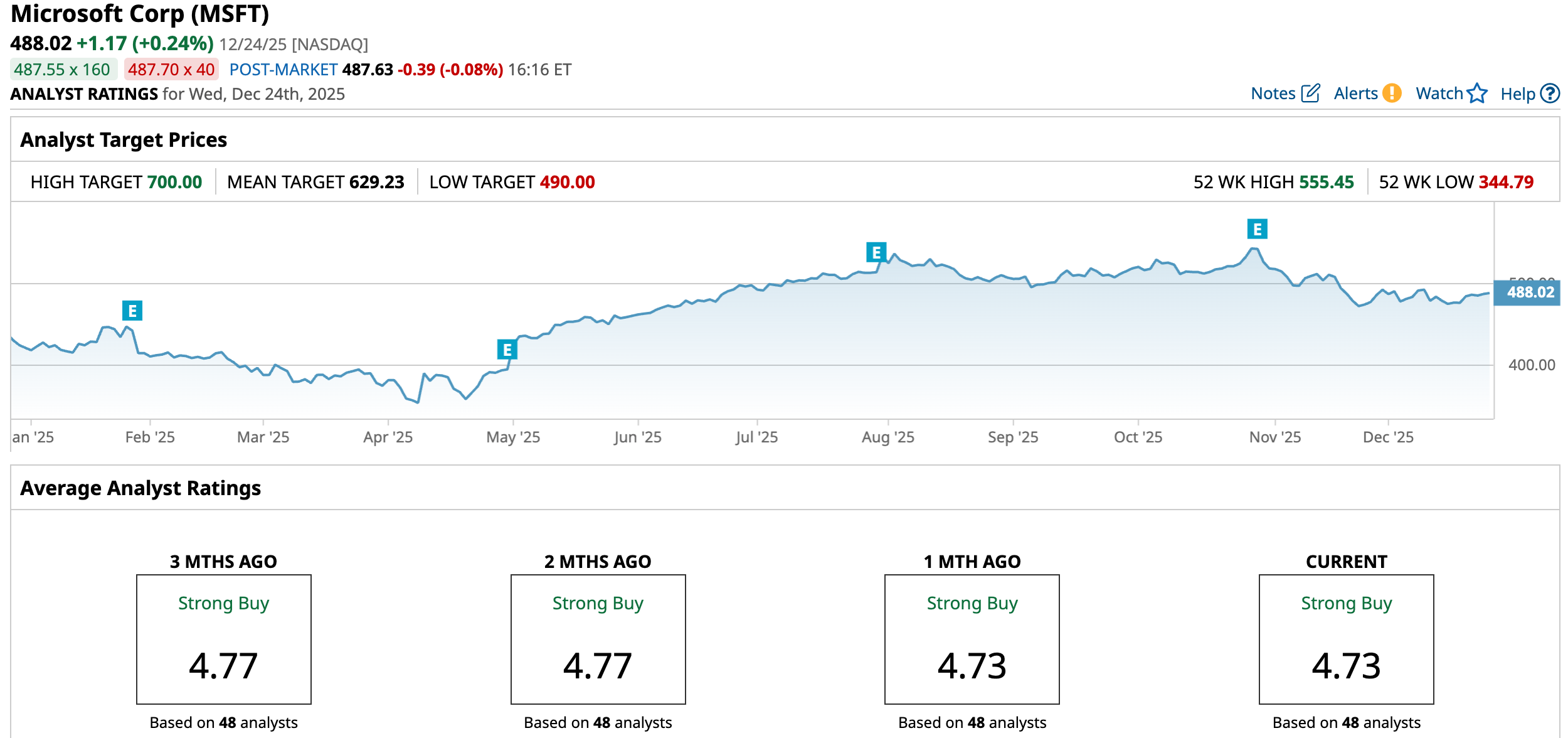Select the 3 MTHS AGO rating box
1568x738 pixels.
point(224,639)
